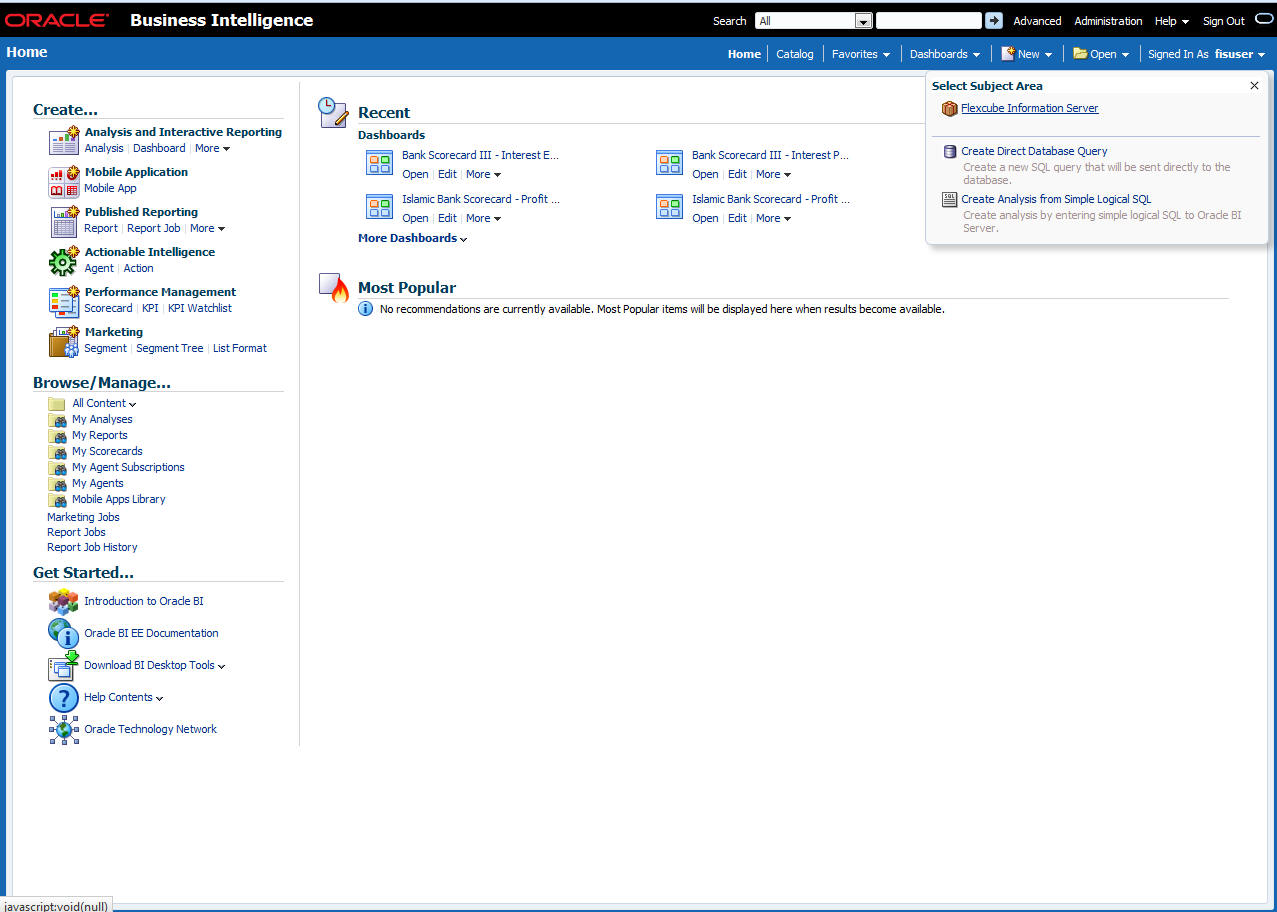Click Bank Scorecard III - Interest P... dashboard icon
This screenshot has height=912, width=1277.
click(669, 163)
